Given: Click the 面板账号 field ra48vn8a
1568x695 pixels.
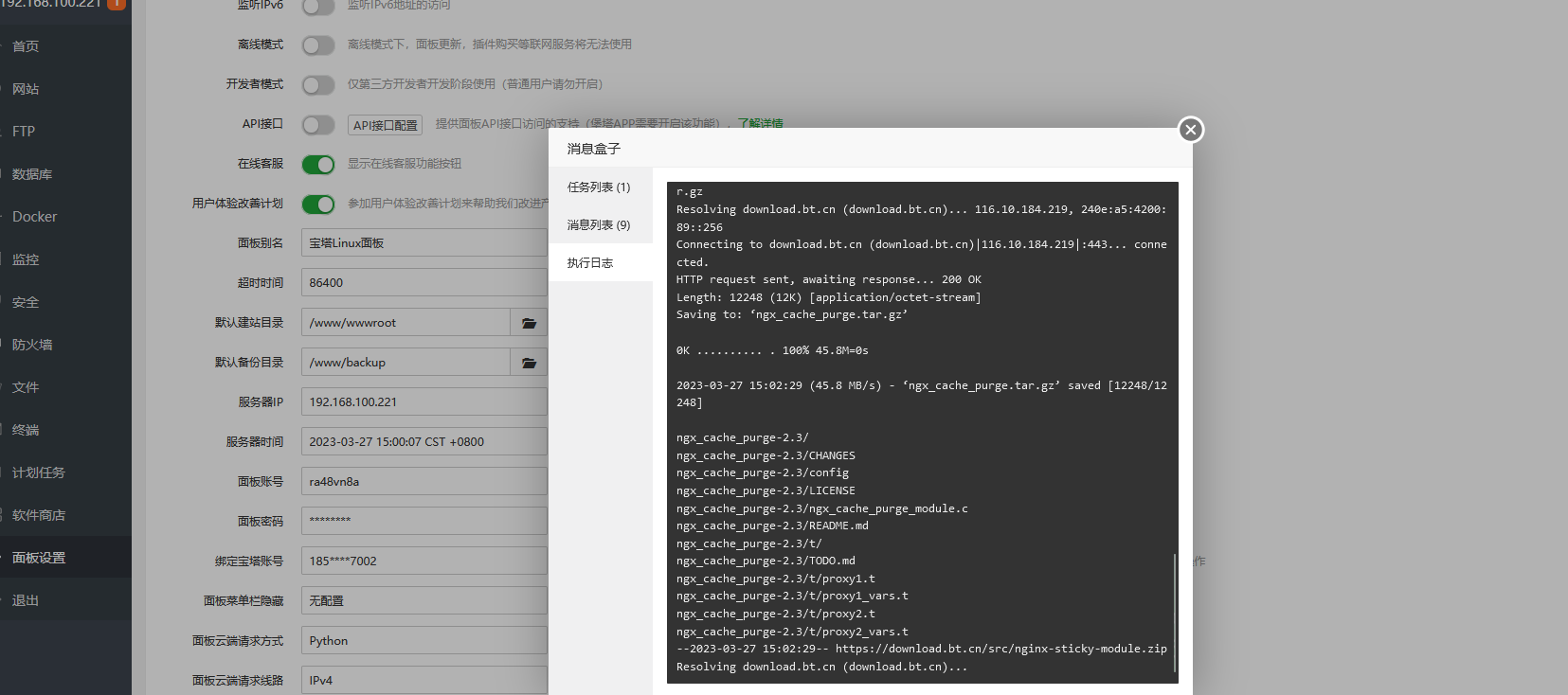Looking at the screenshot, I should click(x=424, y=482).
